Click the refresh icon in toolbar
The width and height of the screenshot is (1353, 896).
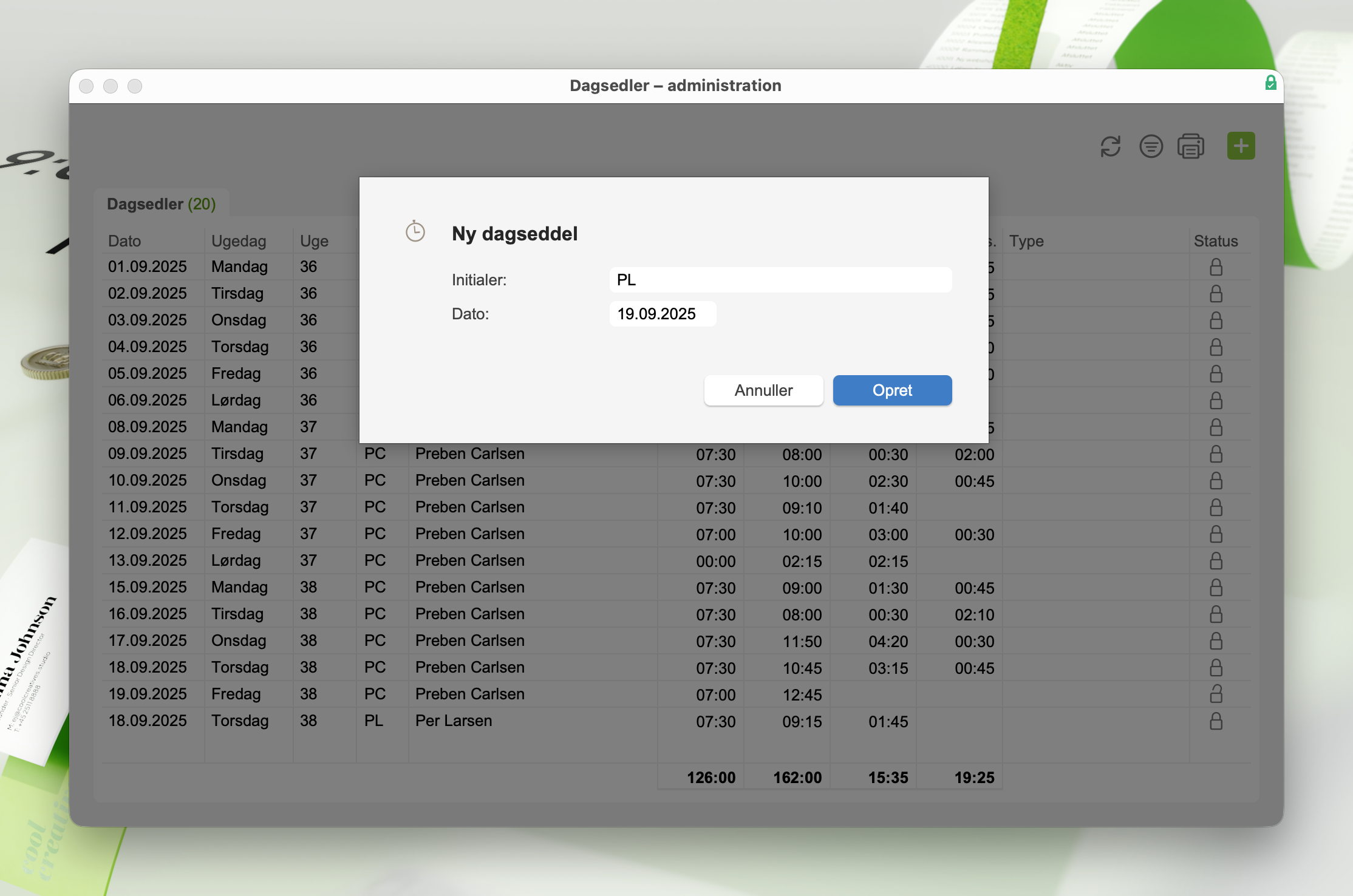click(x=1110, y=146)
